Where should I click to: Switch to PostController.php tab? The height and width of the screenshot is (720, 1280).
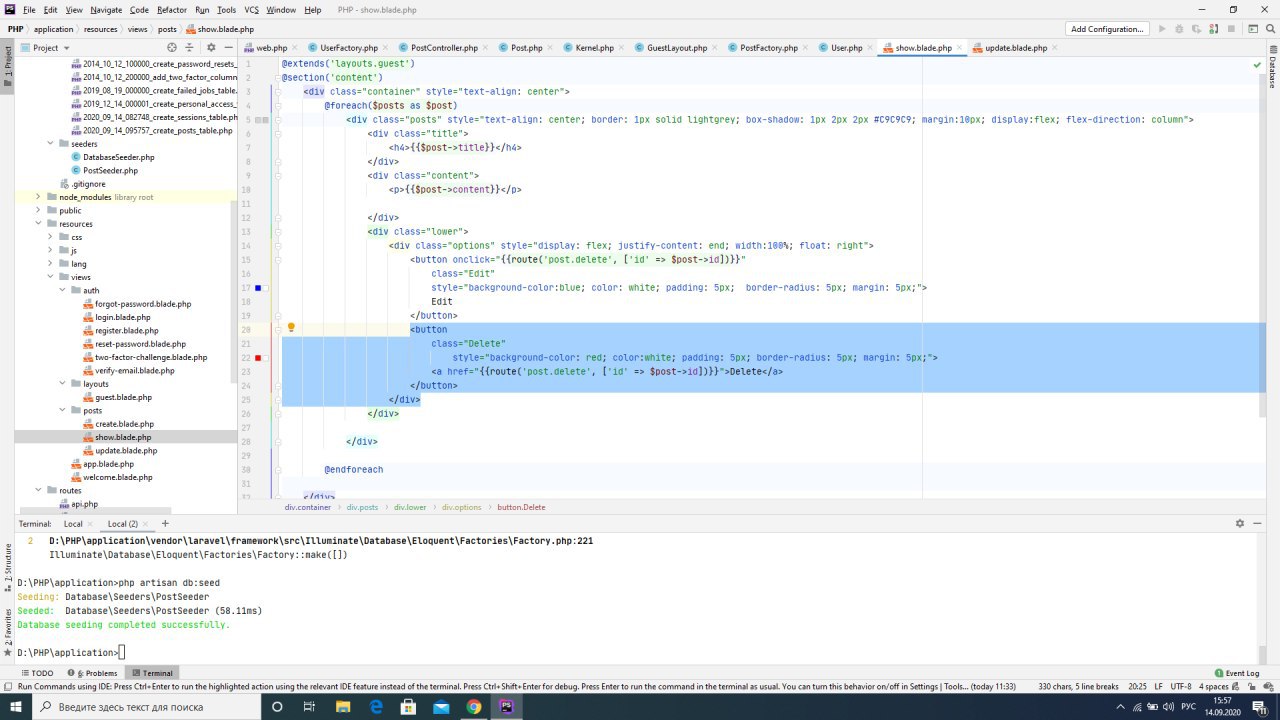[x=444, y=48]
